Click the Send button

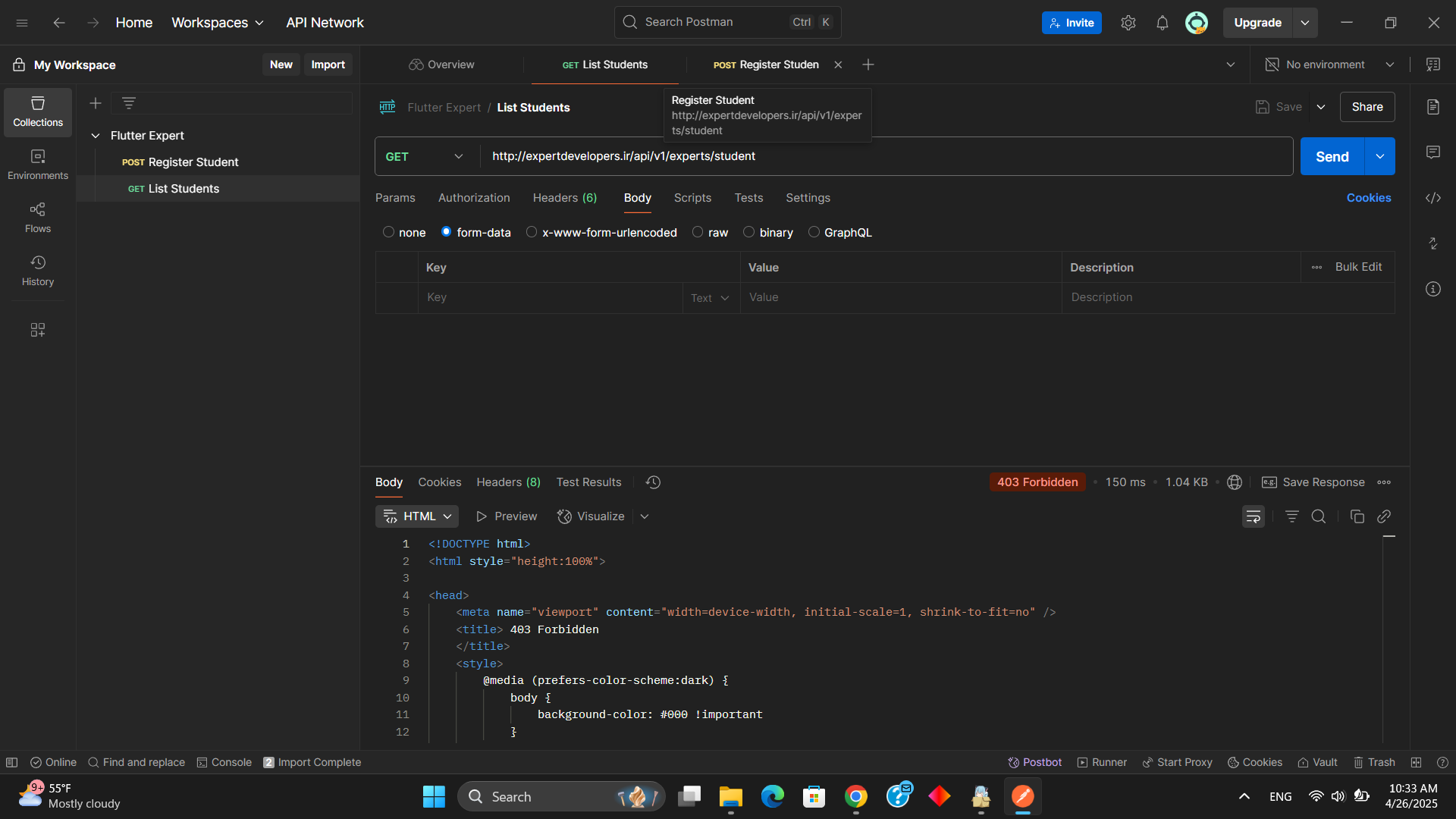[1332, 156]
